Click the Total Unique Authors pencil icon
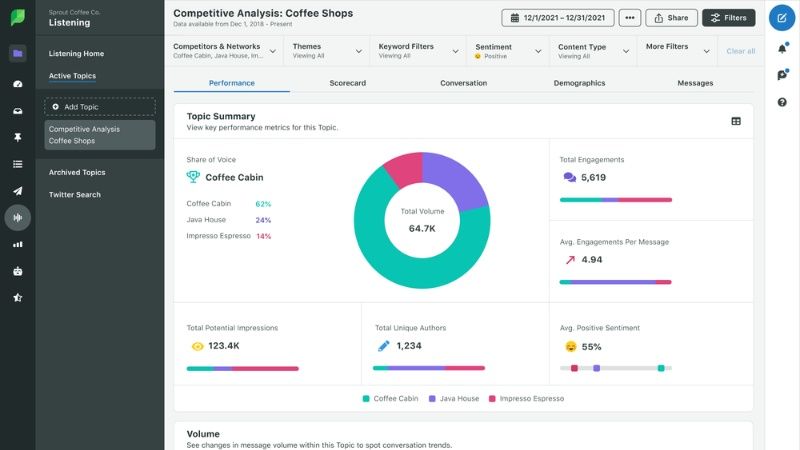The image size is (800, 450). [x=384, y=346]
